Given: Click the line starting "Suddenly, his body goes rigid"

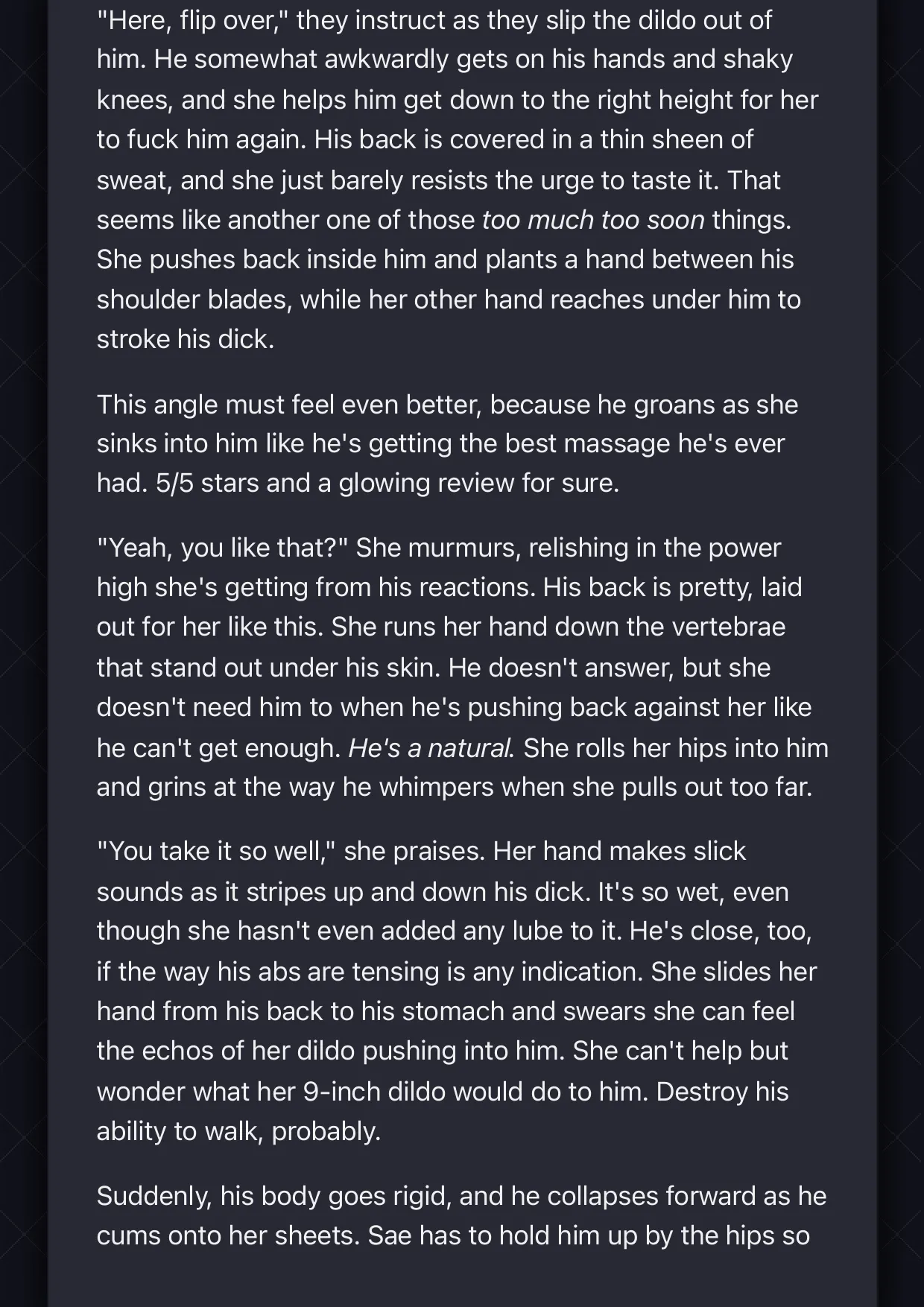Looking at the screenshot, I should click(461, 1196).
